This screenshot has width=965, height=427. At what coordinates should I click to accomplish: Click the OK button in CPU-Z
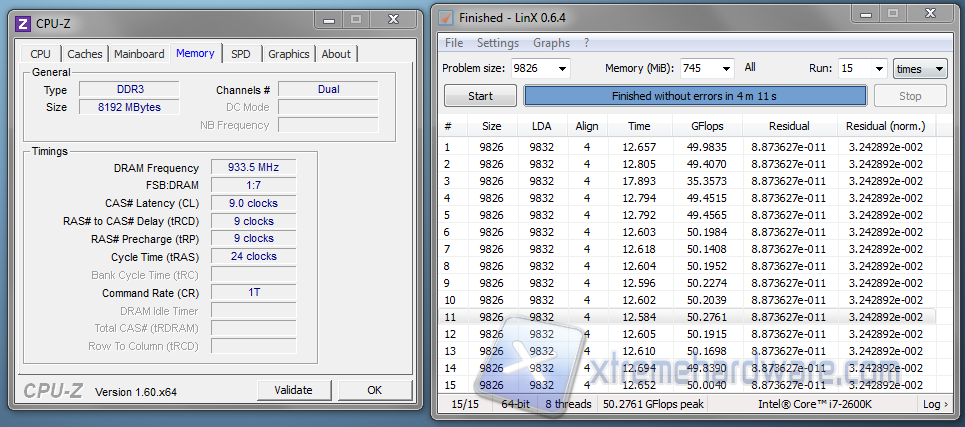pos(374,390)
